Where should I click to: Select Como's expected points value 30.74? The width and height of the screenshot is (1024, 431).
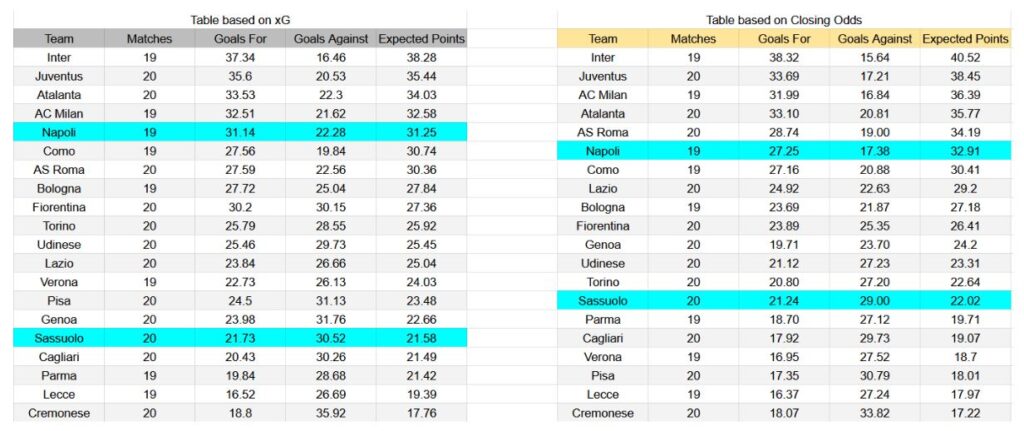click(x=421, y=151)
